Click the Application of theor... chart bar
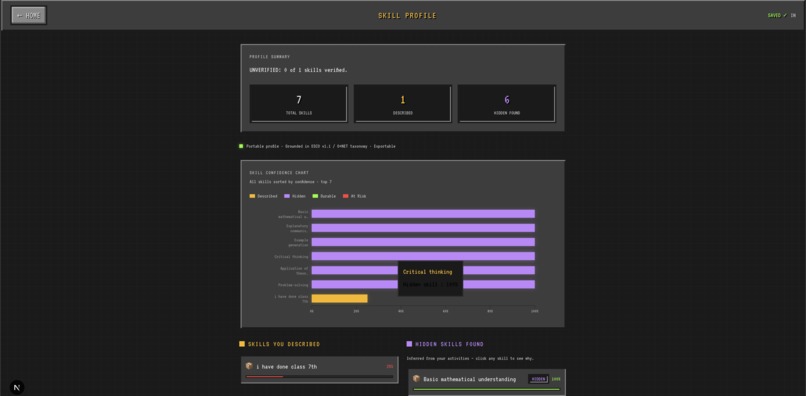The height and width of the screenshot is (396, 806). tap(355, 270)
